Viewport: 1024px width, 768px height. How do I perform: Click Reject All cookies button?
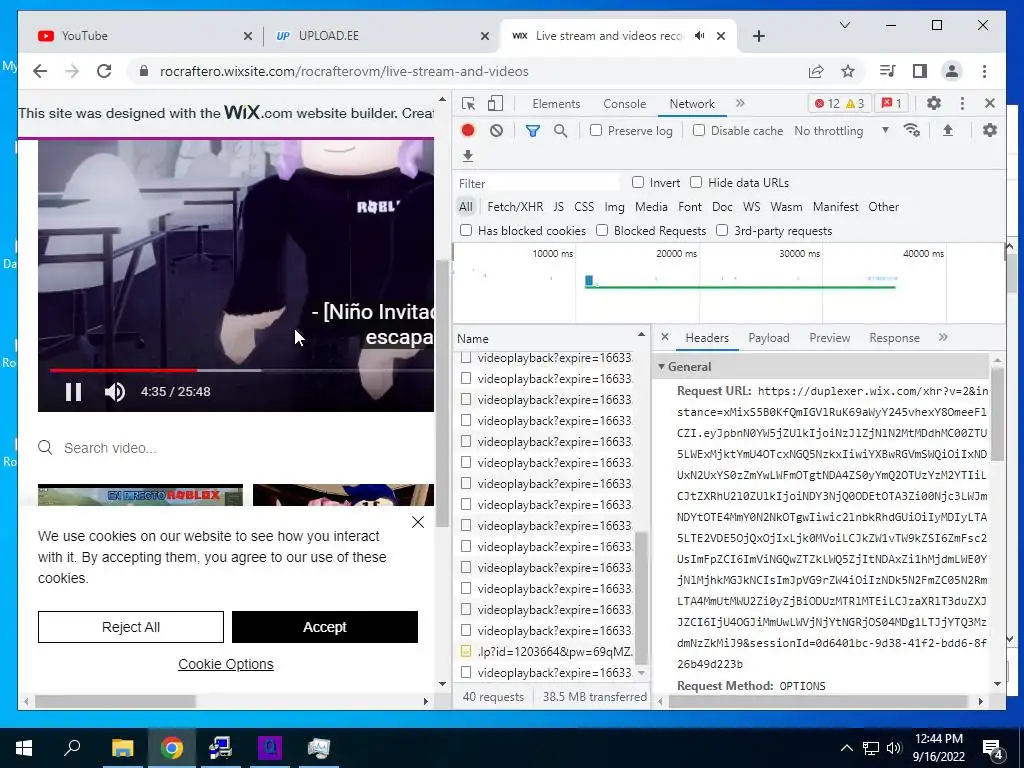click(x=131, y=627)
